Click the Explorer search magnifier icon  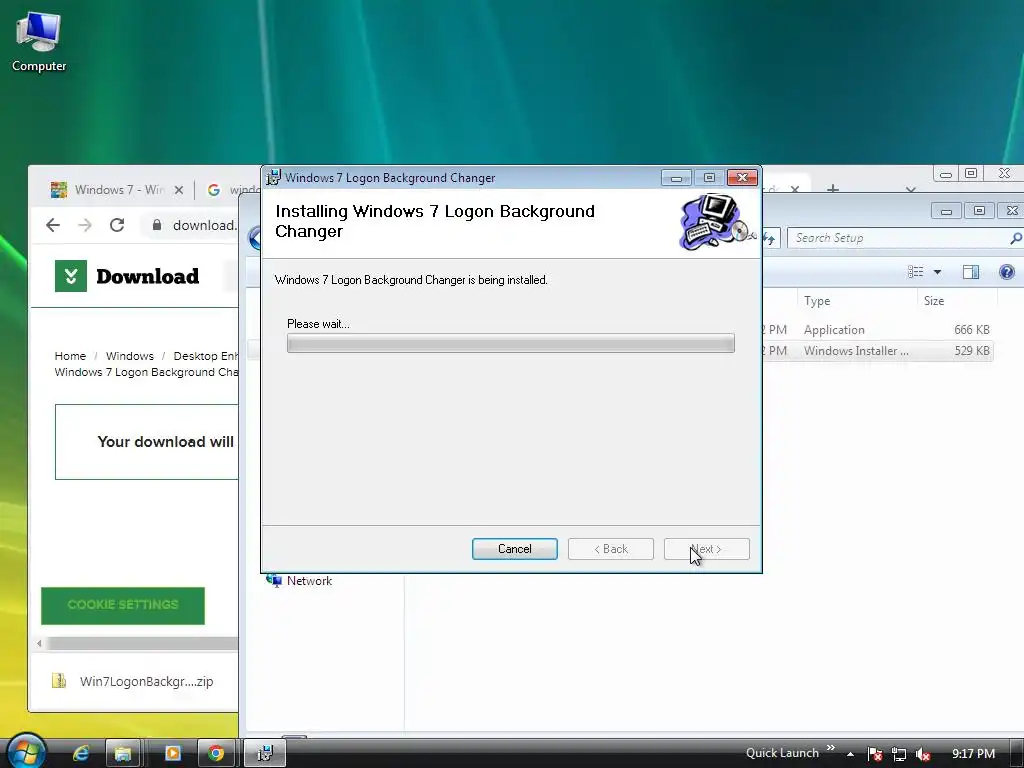pyautogui.click(x=1016, y=238)
